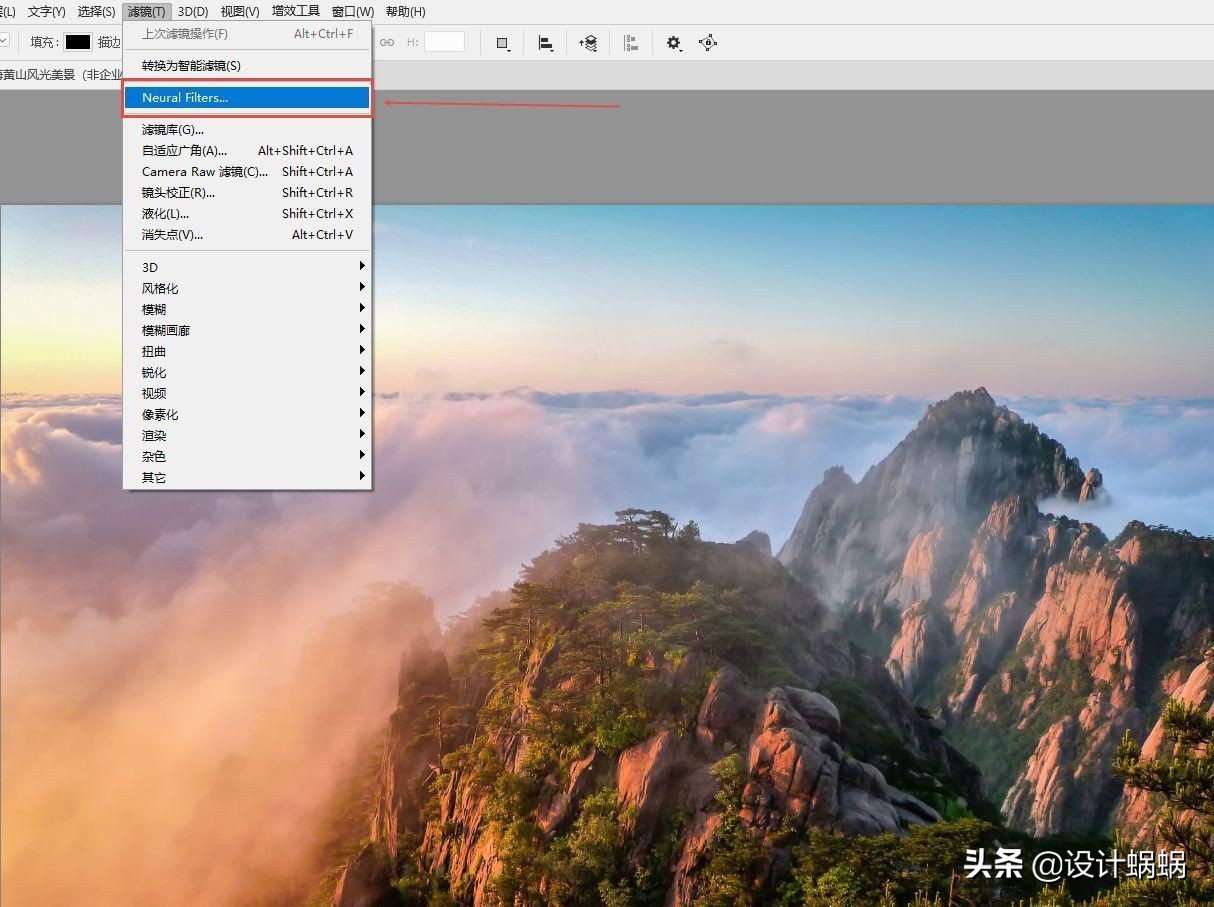Click the constrain path editing lock icon
Image resolution: width=1214 pixels, height=907 pixels.
coord(707,42)
